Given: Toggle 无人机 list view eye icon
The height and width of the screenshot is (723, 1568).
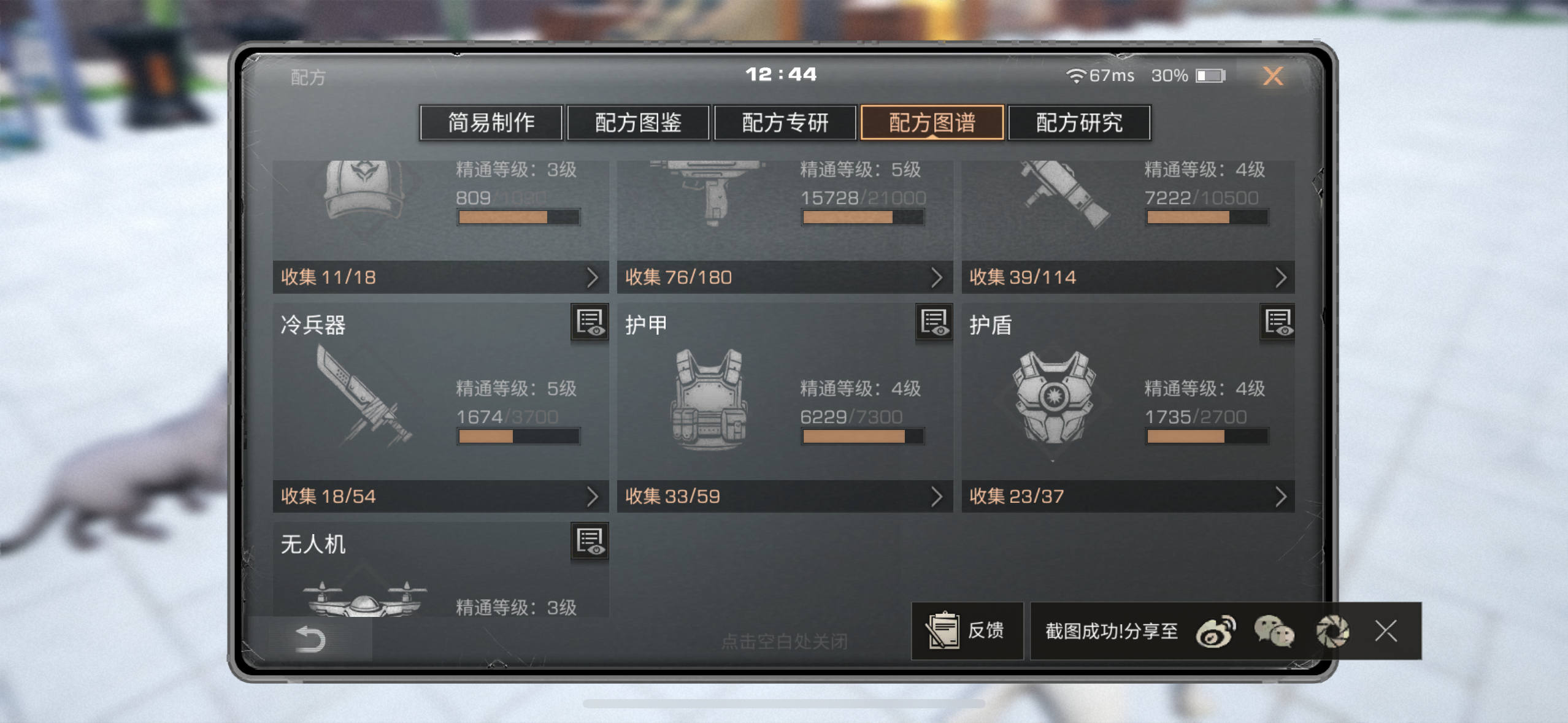Looking at the screenshot, I should [590, 541].
